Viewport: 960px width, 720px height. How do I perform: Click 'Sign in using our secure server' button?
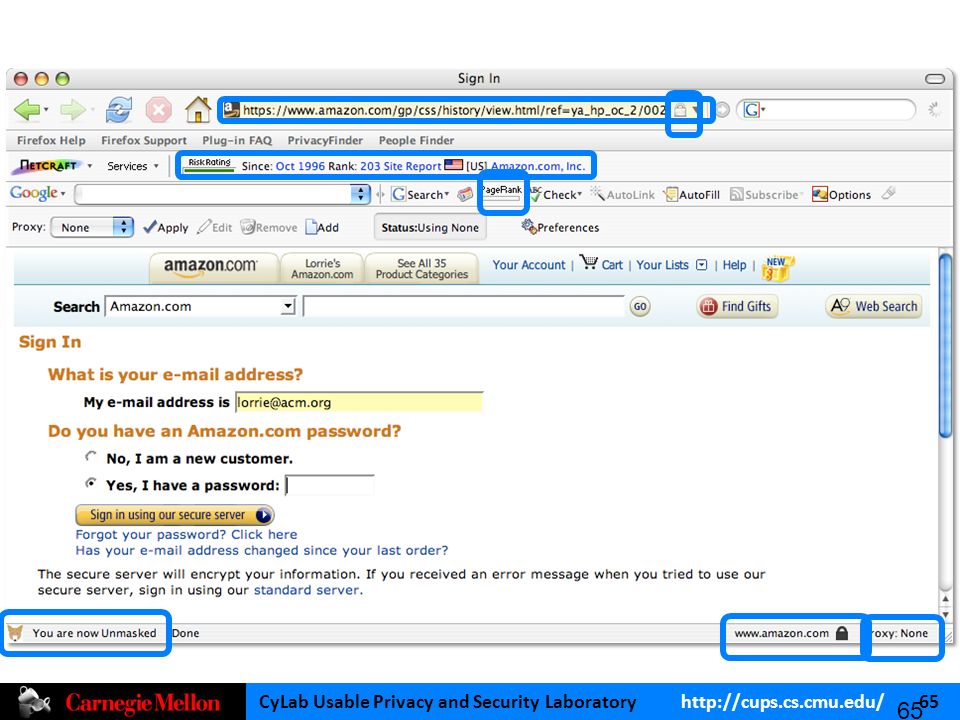pos(174,515)
